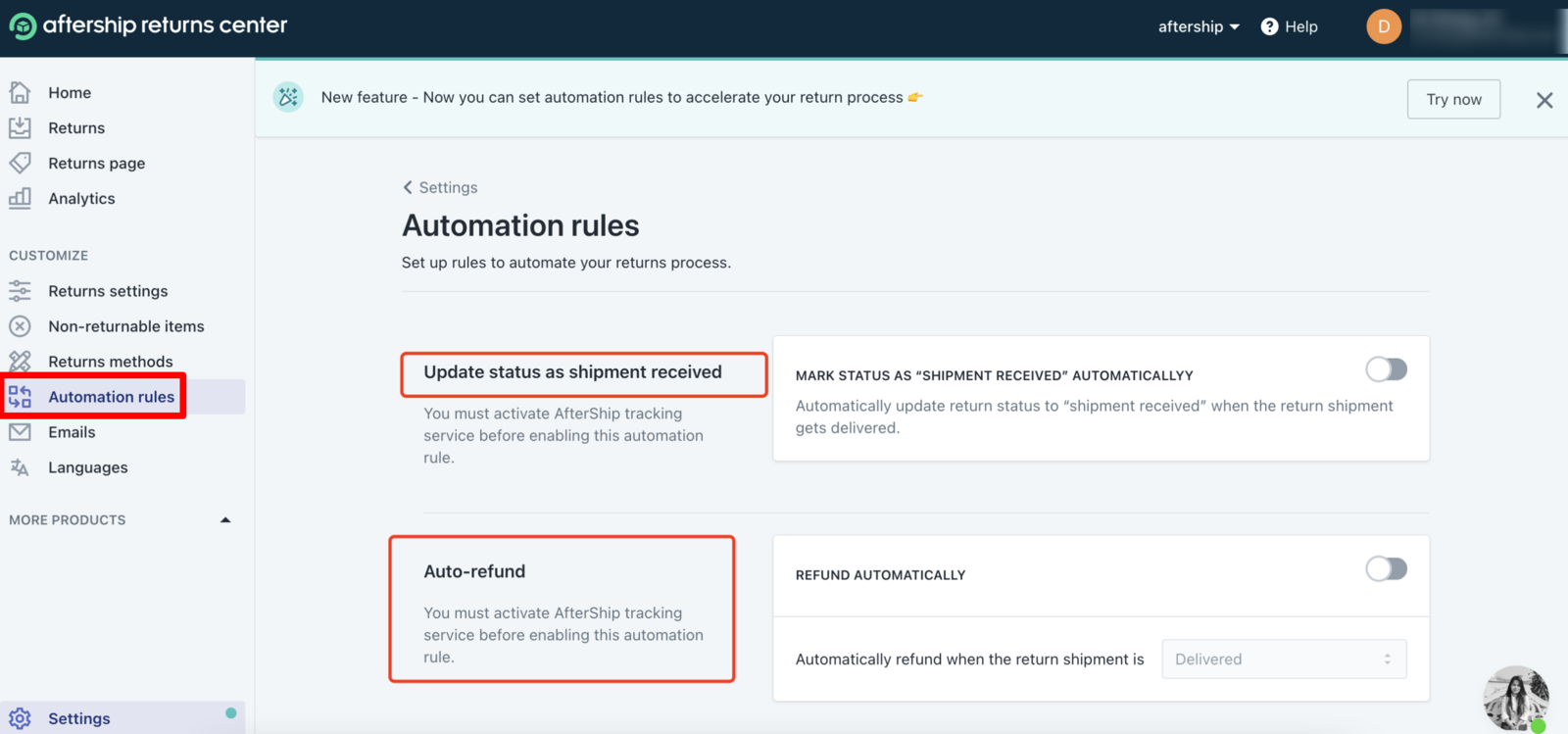
Task: Click the Settings gear icon
Action: click(20, 718)
